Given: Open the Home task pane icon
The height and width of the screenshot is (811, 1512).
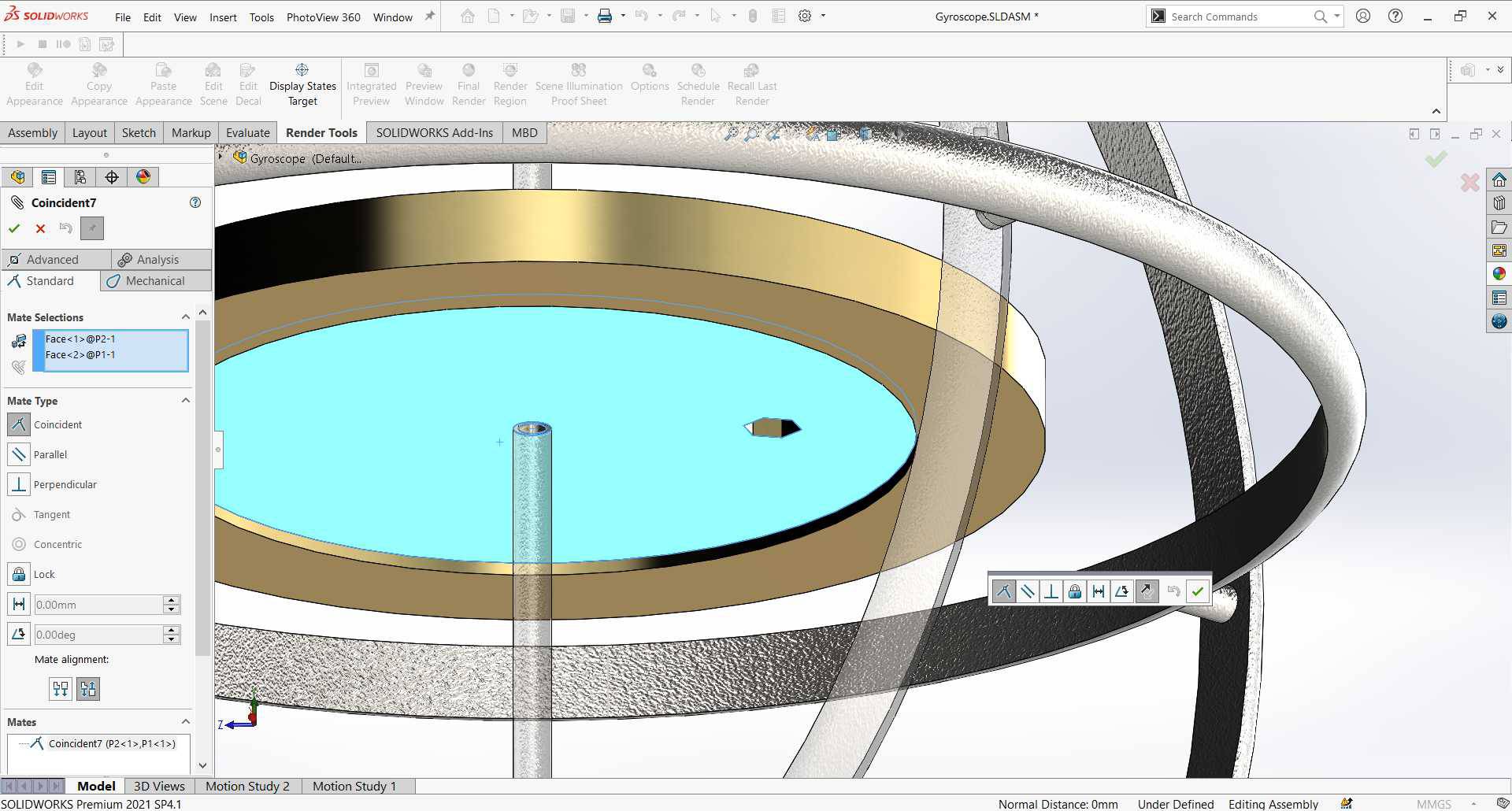Looking at the screenshot, I should tap(1499, 180).
